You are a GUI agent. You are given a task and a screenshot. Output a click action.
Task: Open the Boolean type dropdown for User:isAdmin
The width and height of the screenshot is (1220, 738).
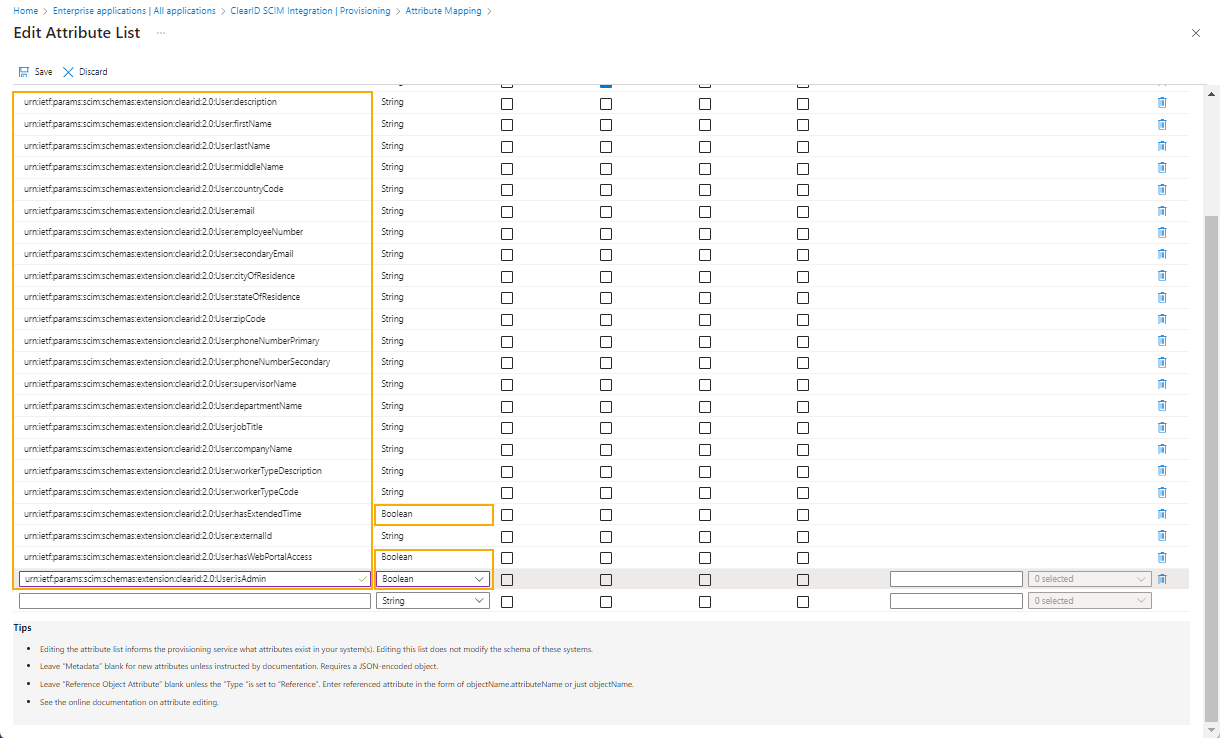click(433, 578)
